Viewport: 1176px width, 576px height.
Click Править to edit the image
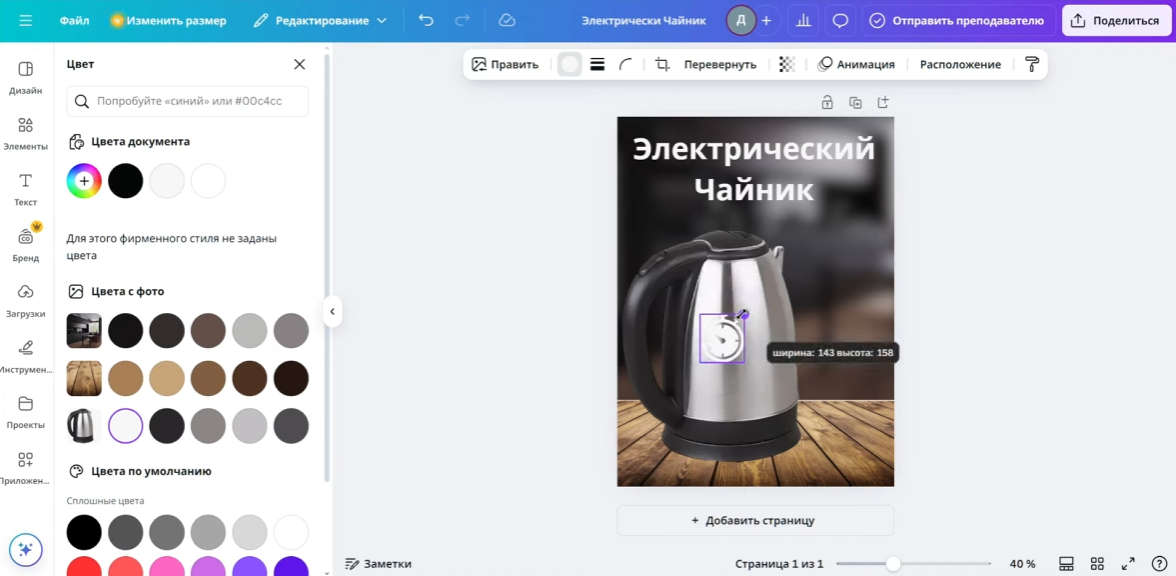pyautogui.click(x=505, y=64)
